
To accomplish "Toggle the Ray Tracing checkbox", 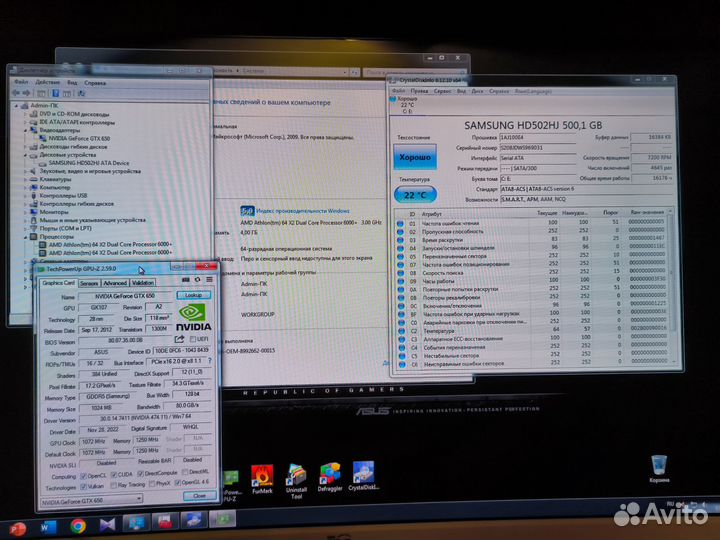I will [x=113, y=485].
